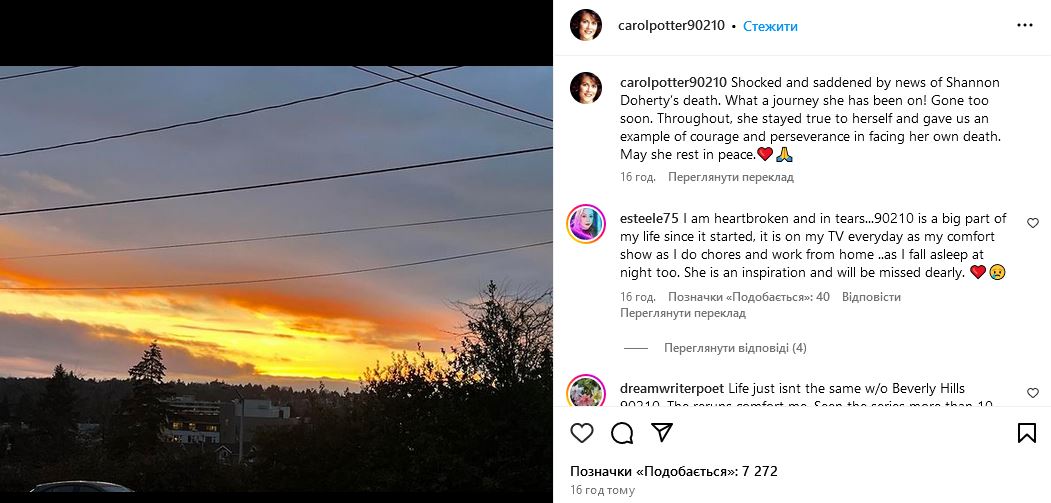Open dreamwriterpoet's profile picture
1051x503 pixels.
pos(586,391)
